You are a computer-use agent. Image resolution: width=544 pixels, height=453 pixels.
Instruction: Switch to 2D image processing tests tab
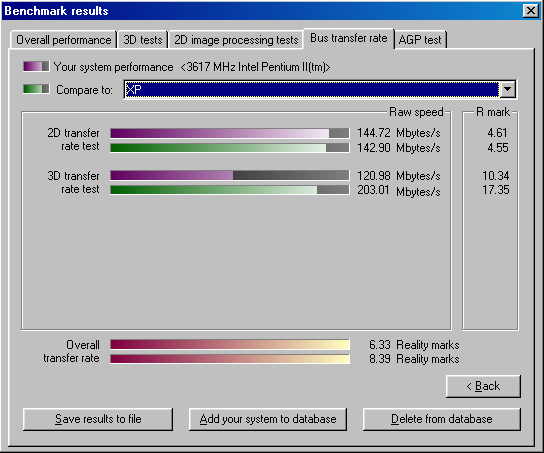tap(236, 40)
